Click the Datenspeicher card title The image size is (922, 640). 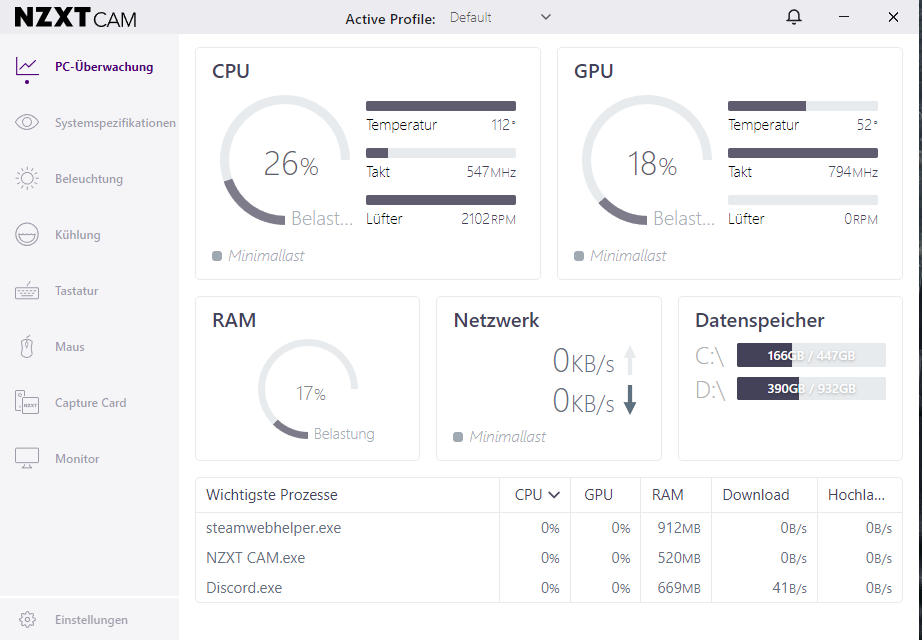click(x=760, y=320)
